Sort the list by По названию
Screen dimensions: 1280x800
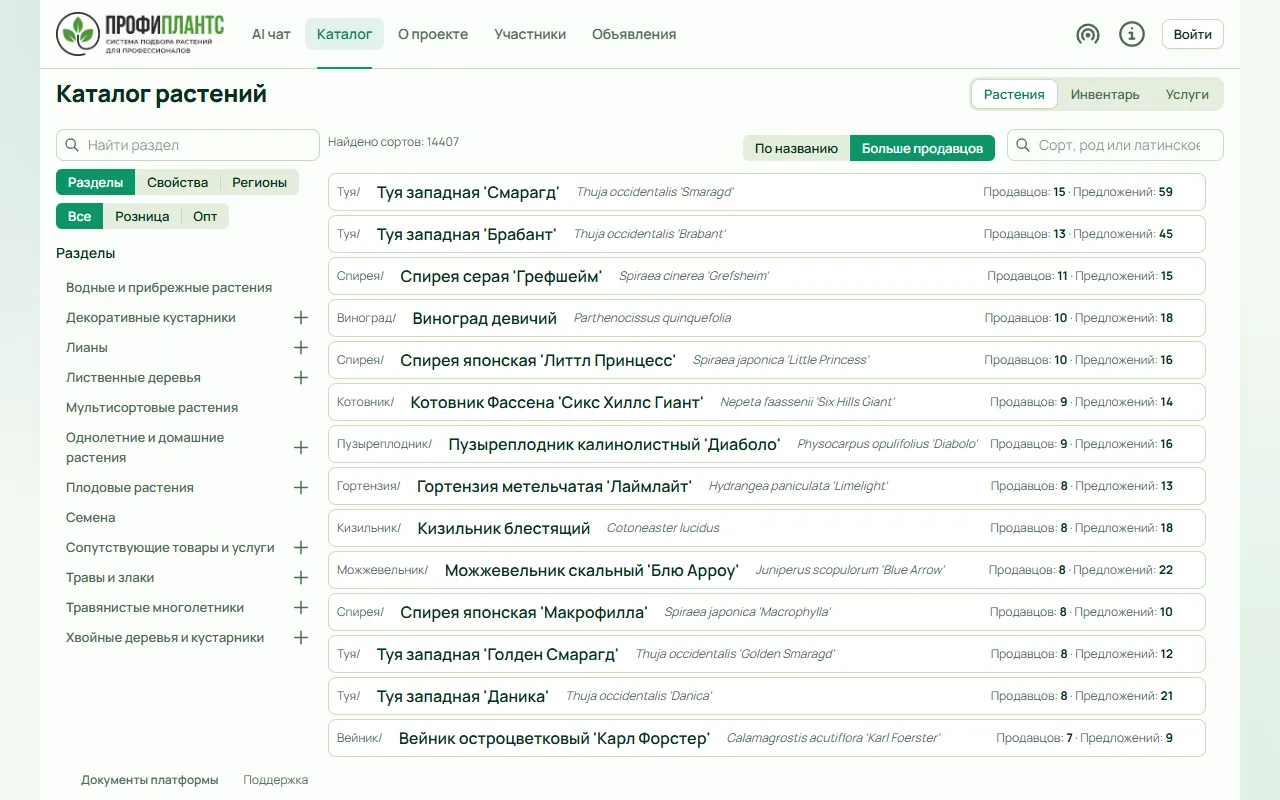[x=796, y=148]
